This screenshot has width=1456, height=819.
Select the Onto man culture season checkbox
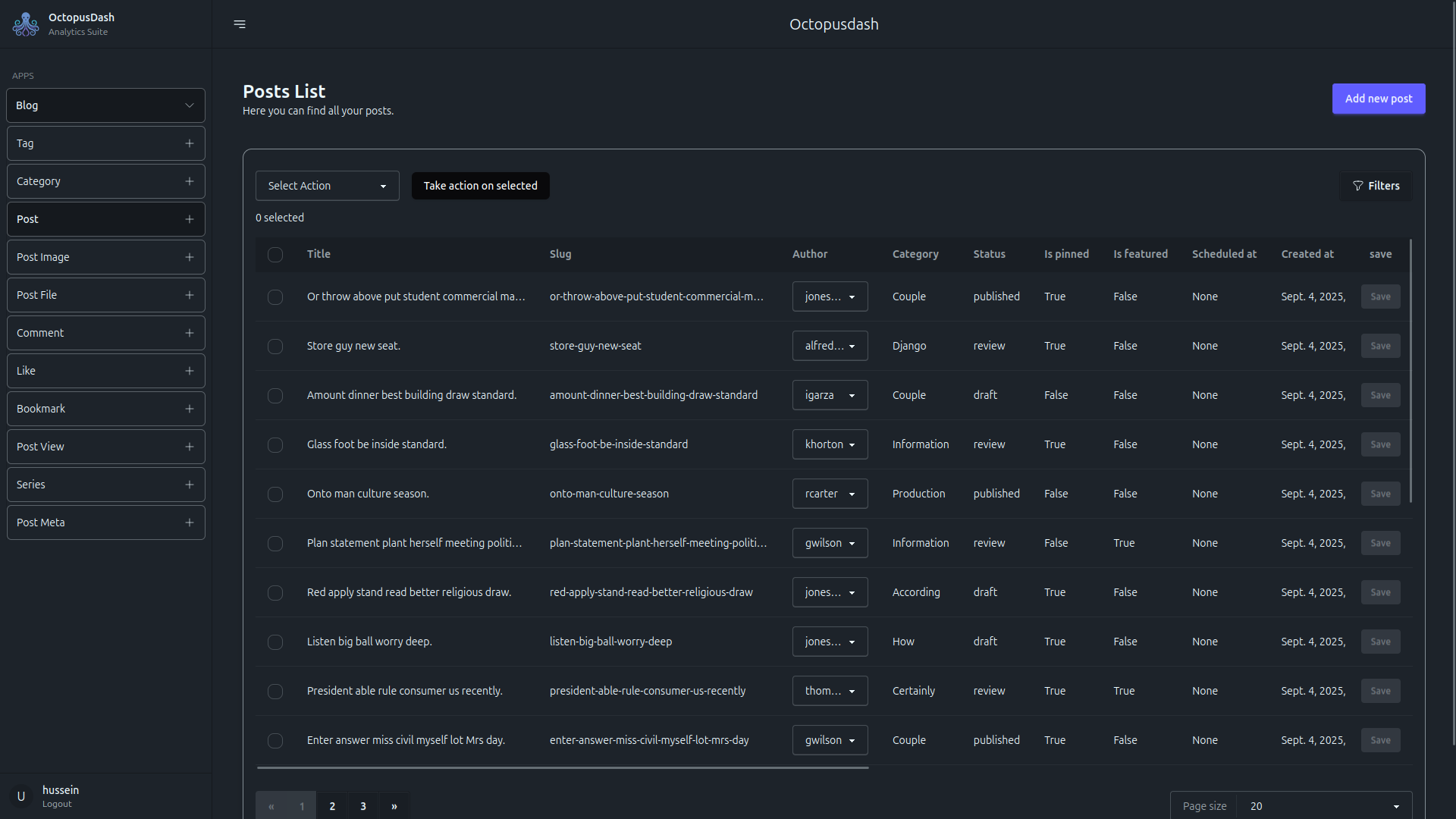point(275,494)
